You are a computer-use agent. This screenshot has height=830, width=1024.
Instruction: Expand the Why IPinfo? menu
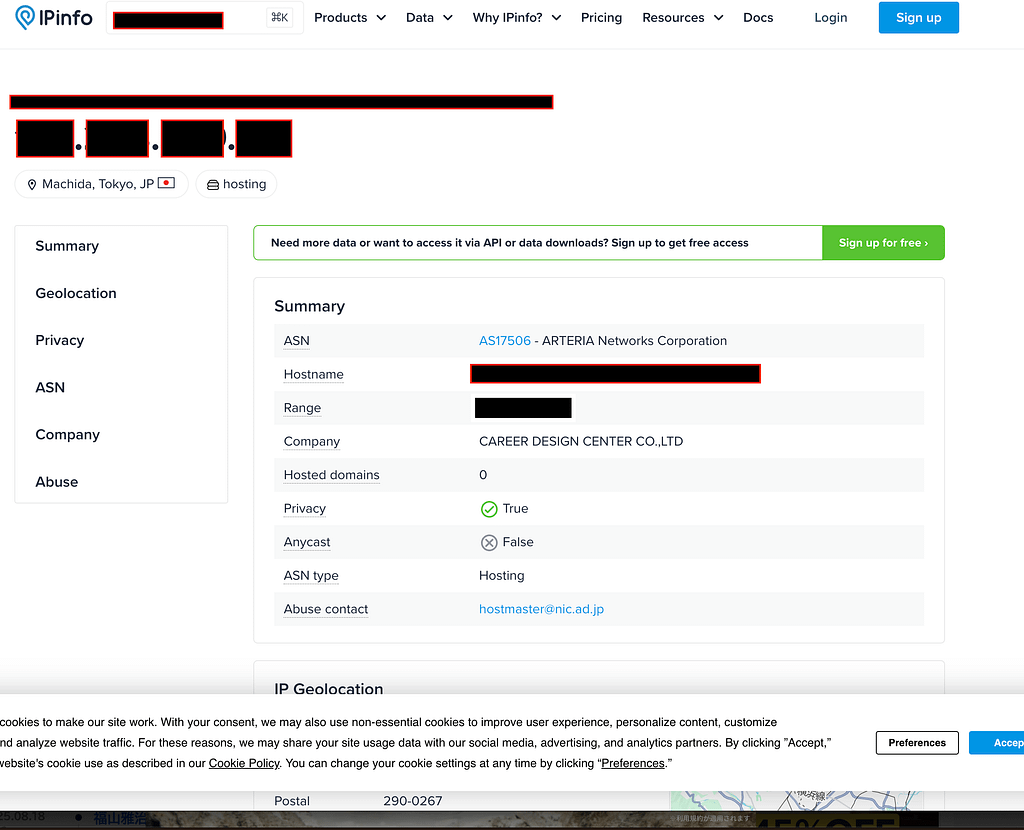[x=516, y=18]
